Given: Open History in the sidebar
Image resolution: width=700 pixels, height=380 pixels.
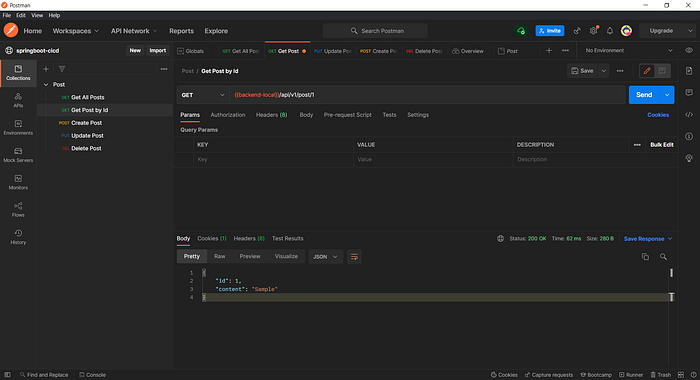Looking at the screenshot, I should [x=18, y=237].
